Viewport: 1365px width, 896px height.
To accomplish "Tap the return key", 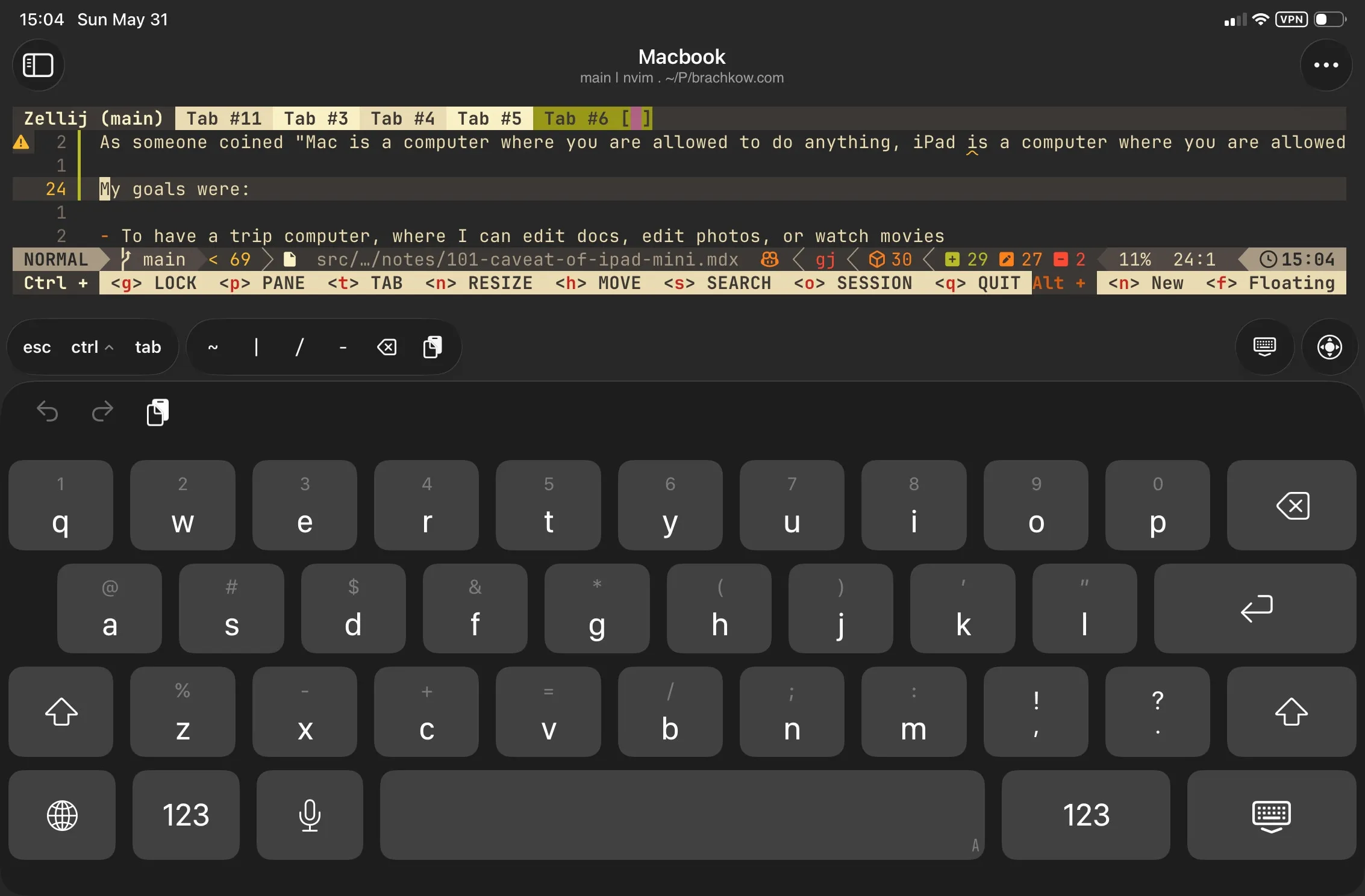I will [1255, 608].
